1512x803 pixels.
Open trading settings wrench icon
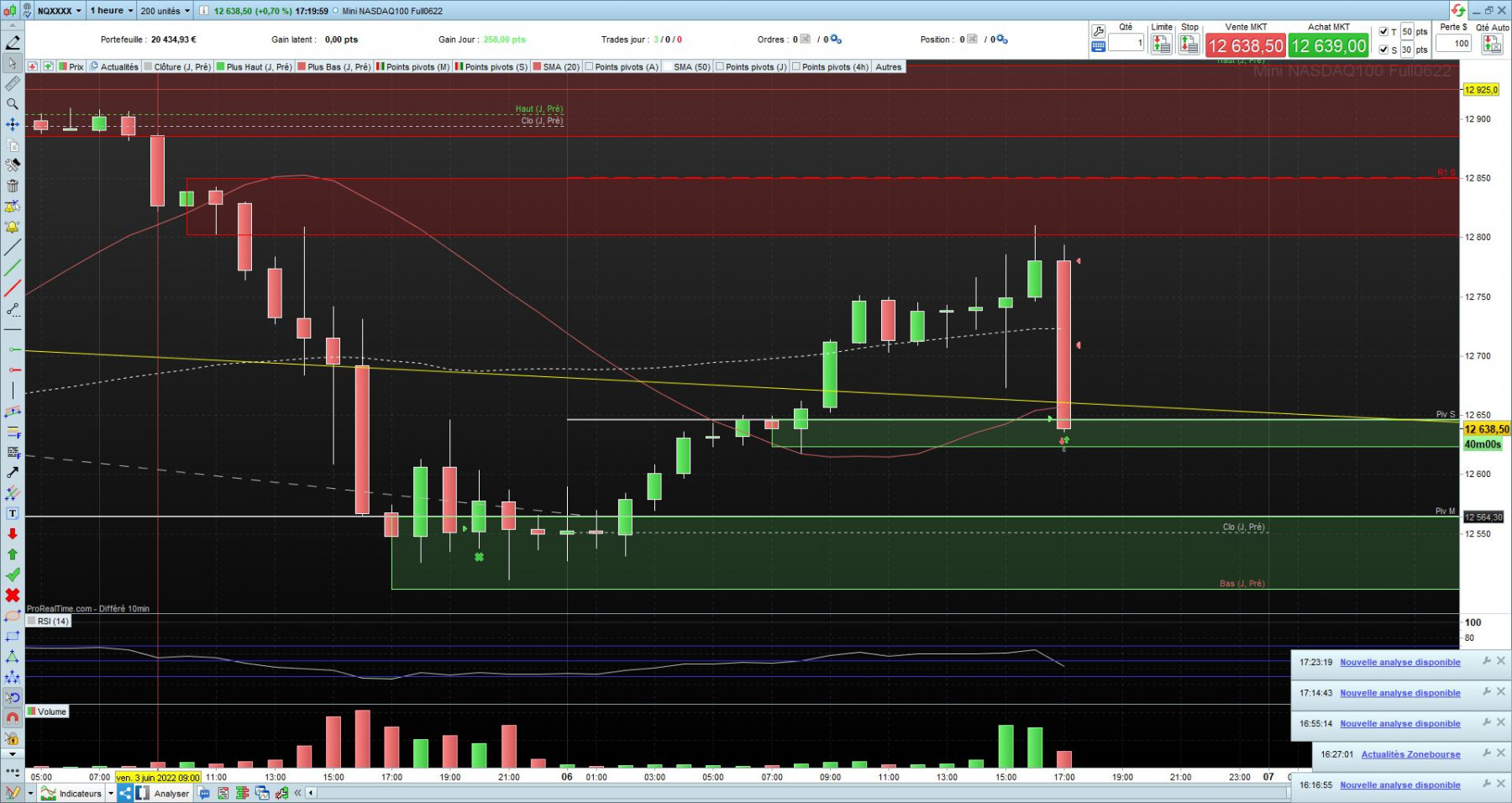pyautogui.click(x=1098, y=31)
